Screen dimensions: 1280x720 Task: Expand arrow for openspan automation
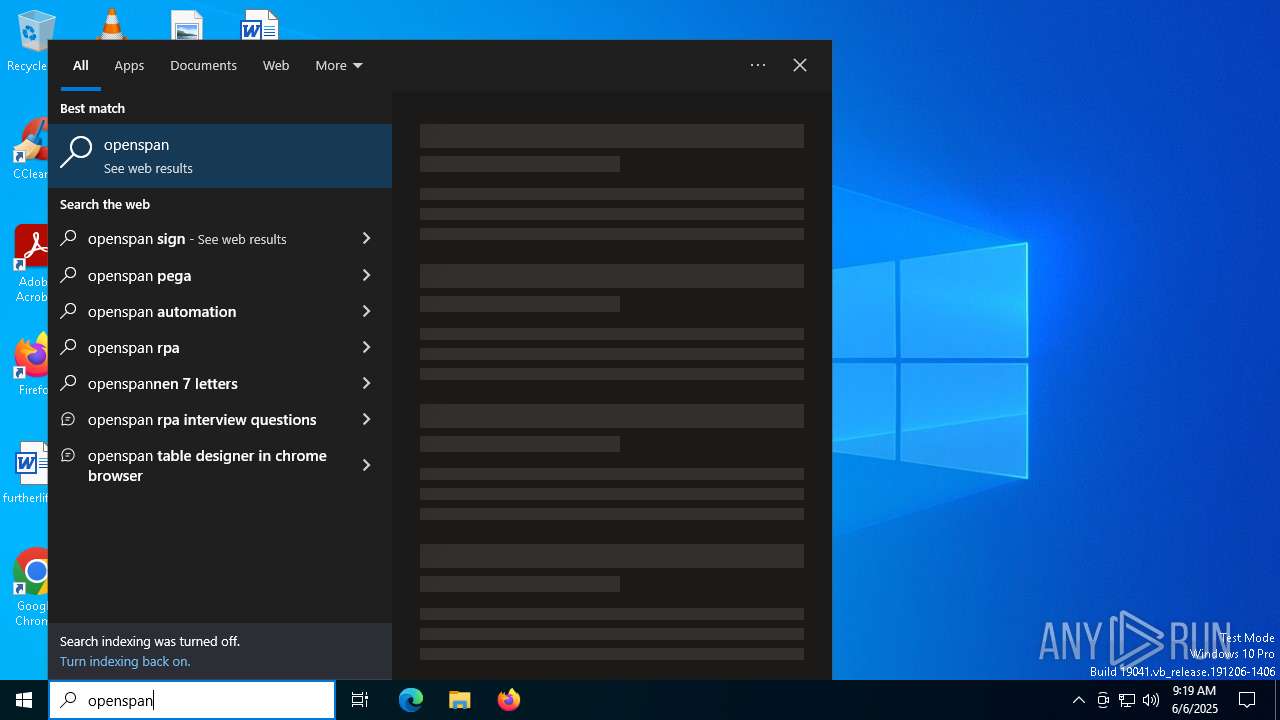pyautogui.click(x=366, y=311)
